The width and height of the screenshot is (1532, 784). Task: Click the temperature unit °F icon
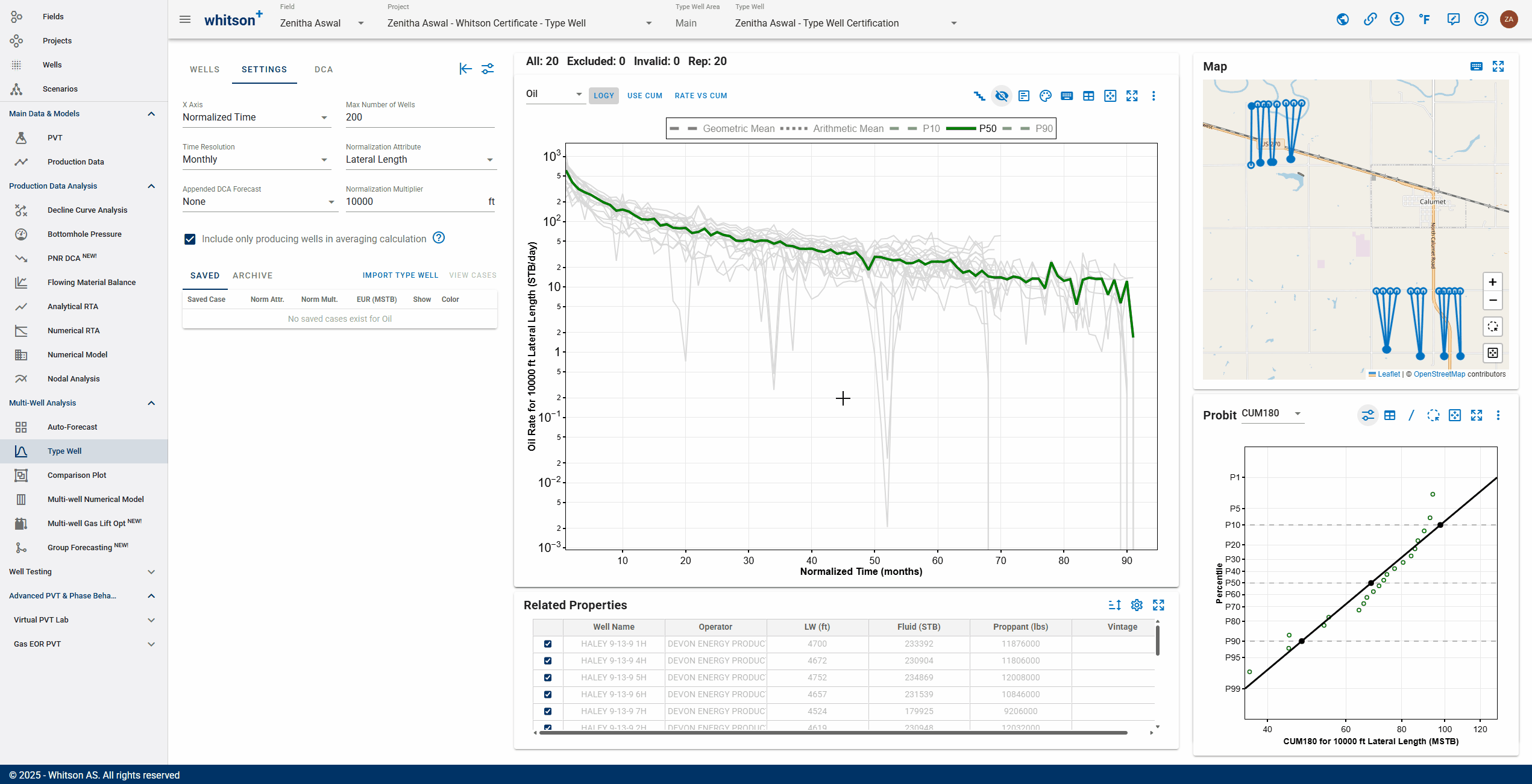[1425, 19]
